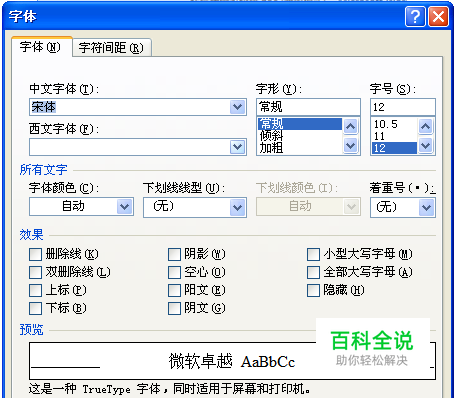Viewport: 455px width, 398px height.
Task: Enable the 删除线 checkbox
Action: [x=35, y=254]
